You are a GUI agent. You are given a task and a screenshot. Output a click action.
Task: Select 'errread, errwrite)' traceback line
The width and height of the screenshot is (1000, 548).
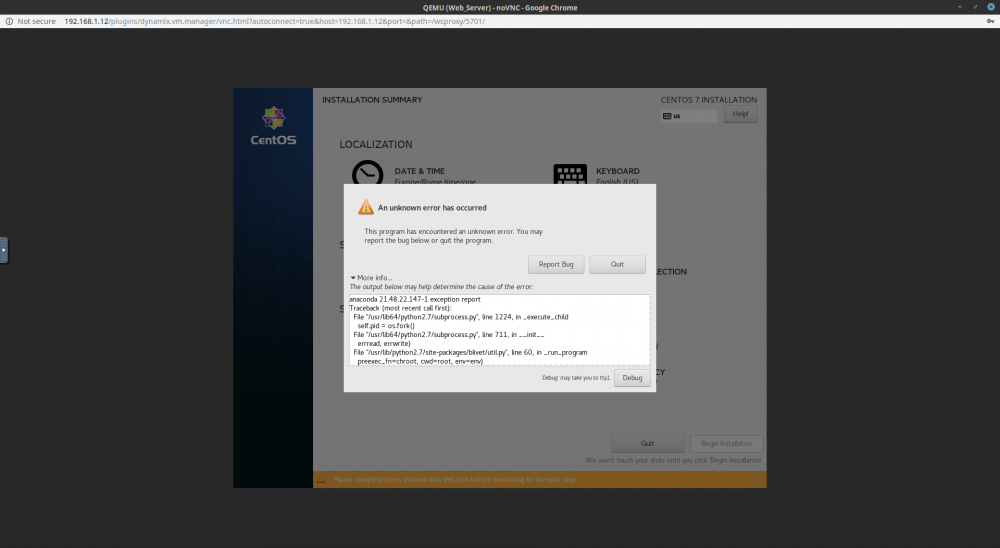click(384, 343)
